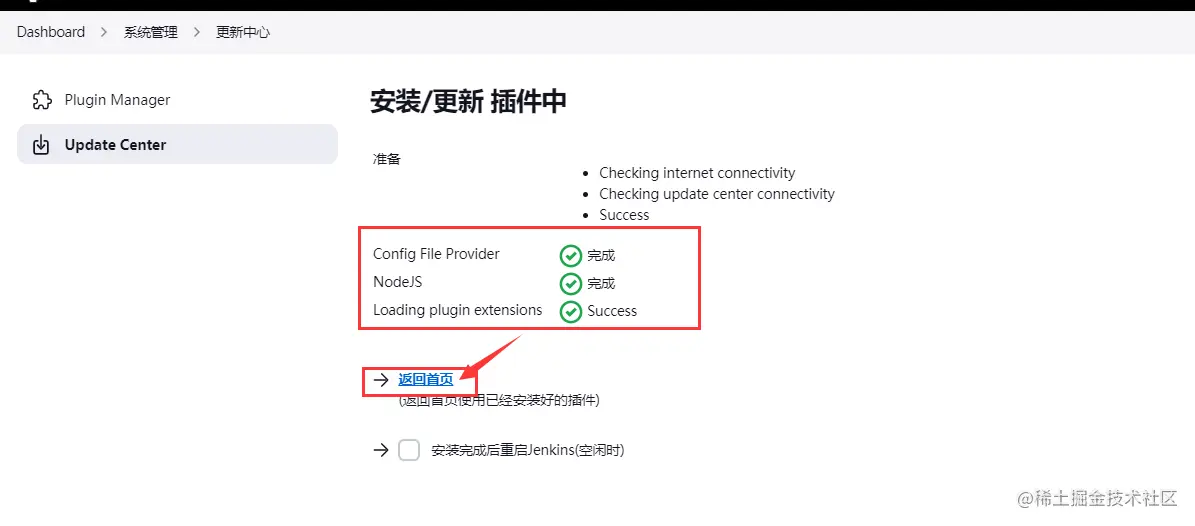This screenshot has width=1195, height=526.
Task: Follow the 返回首页 link
Action: tap(425, 380)
